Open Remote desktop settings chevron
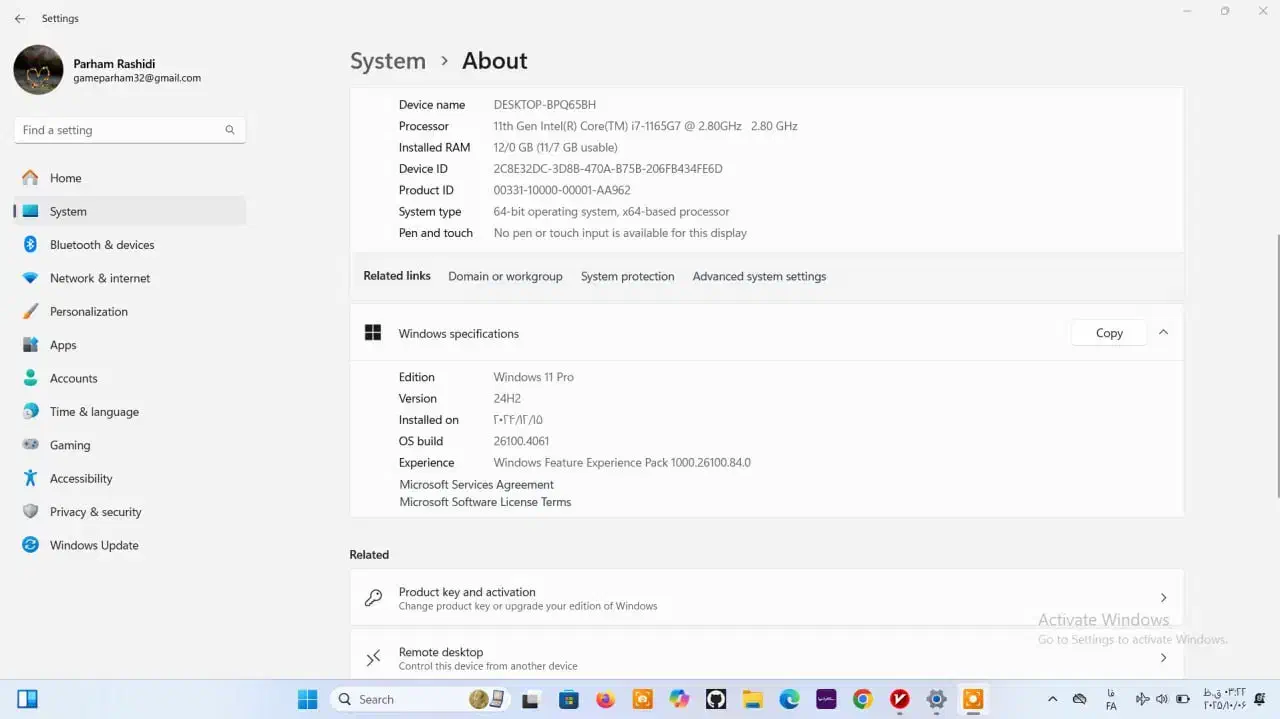This screenshot has height=719, width=1280. click(x=1163, y=658)
